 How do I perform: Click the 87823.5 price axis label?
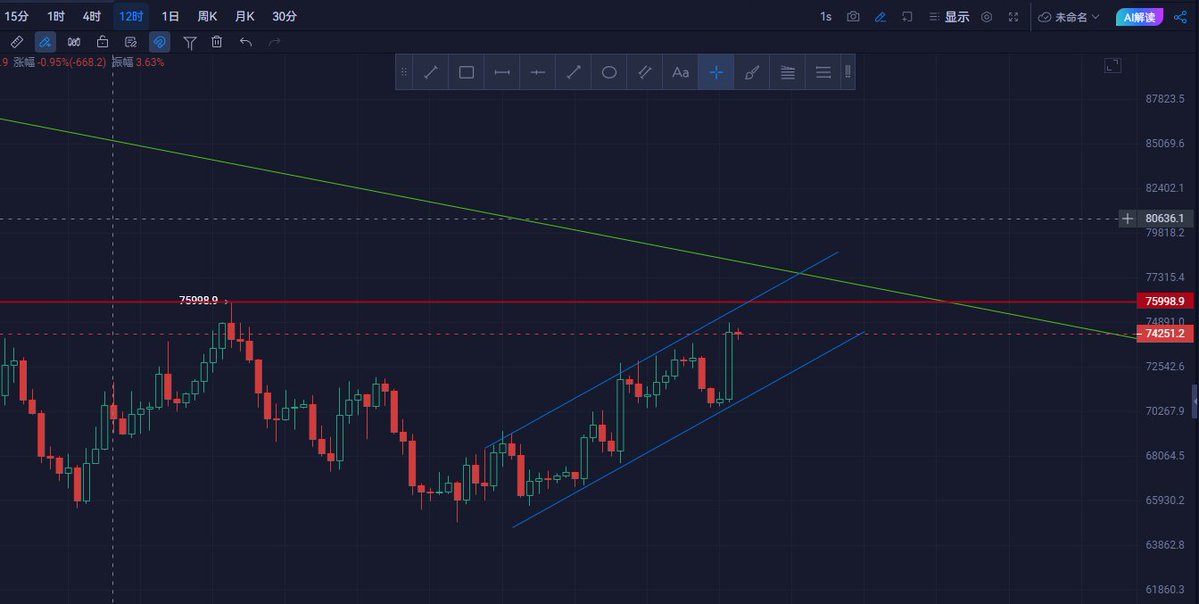point(1165,99)
